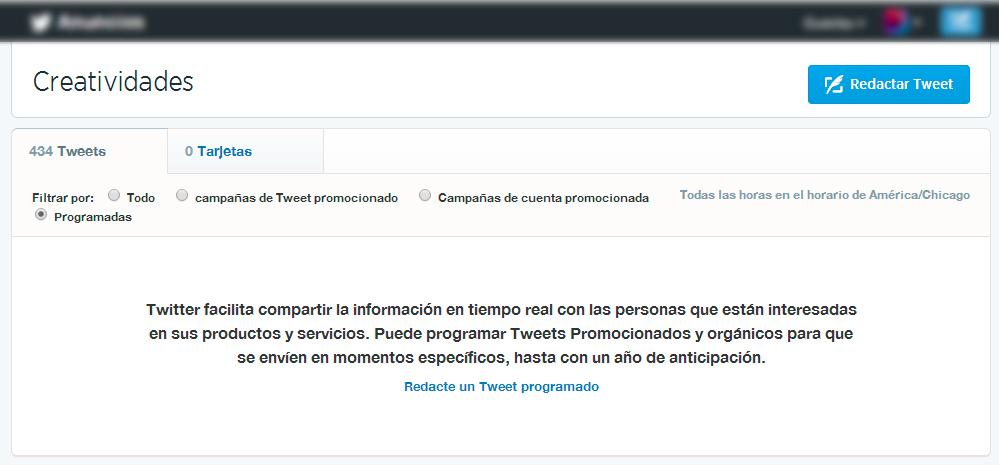Click the Twitter bird logo in top bar
The height and width of the screenshot is (465, 999).
(x=41, y=23)
